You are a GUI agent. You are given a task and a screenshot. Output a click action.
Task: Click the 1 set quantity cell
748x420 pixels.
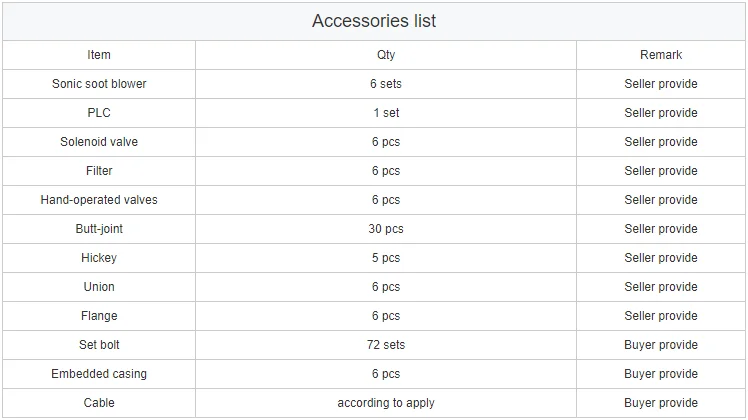[386, 113]
